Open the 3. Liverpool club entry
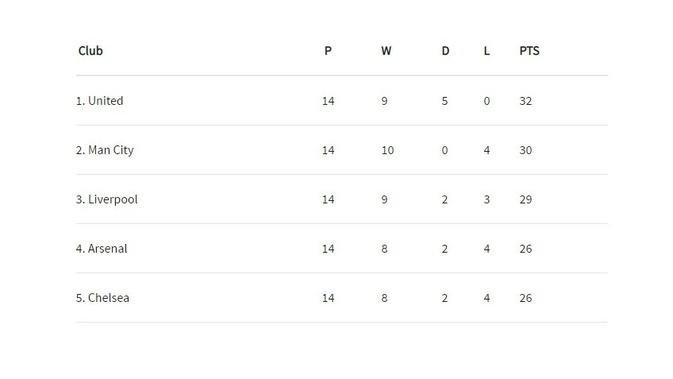 point(107,200)
